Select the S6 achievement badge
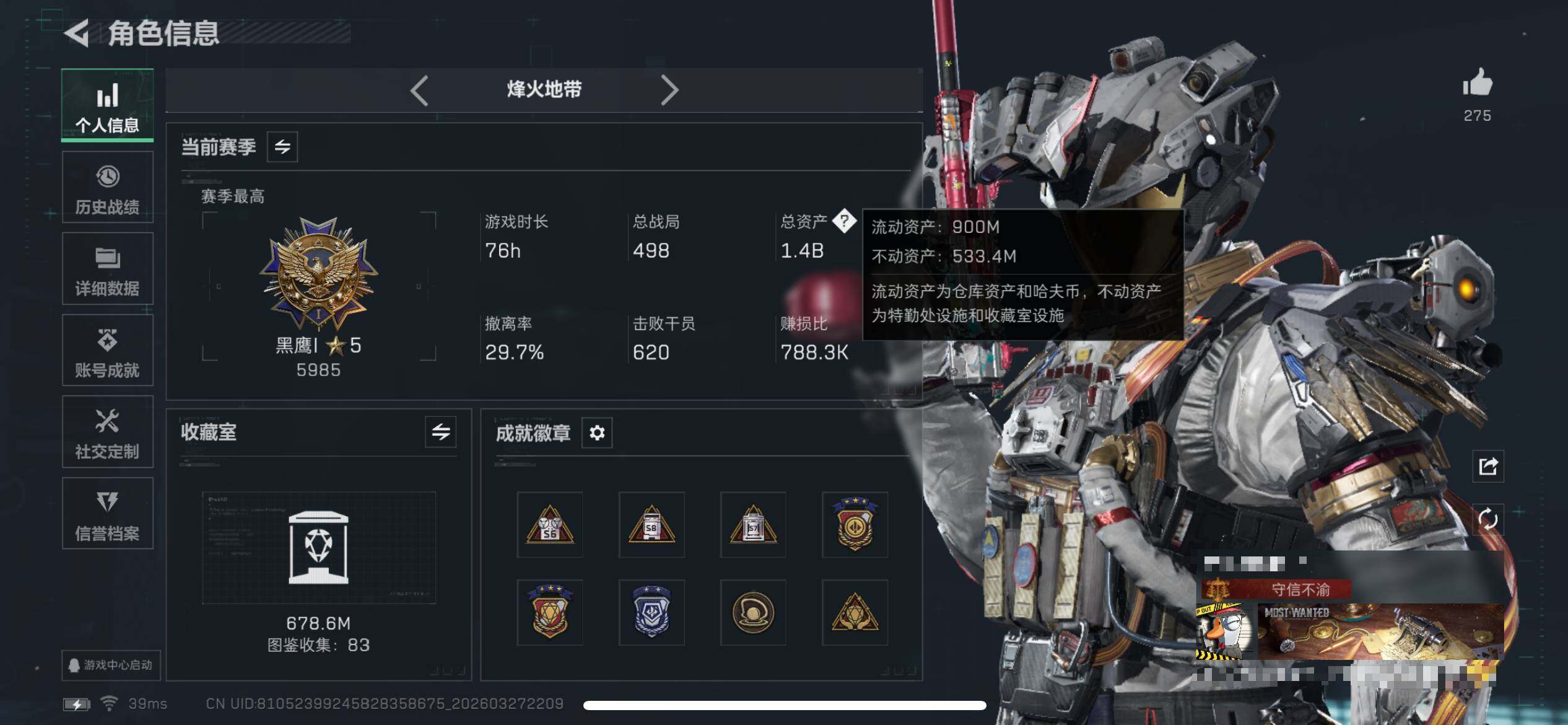1568x725 pixels. tap(550, 525)
